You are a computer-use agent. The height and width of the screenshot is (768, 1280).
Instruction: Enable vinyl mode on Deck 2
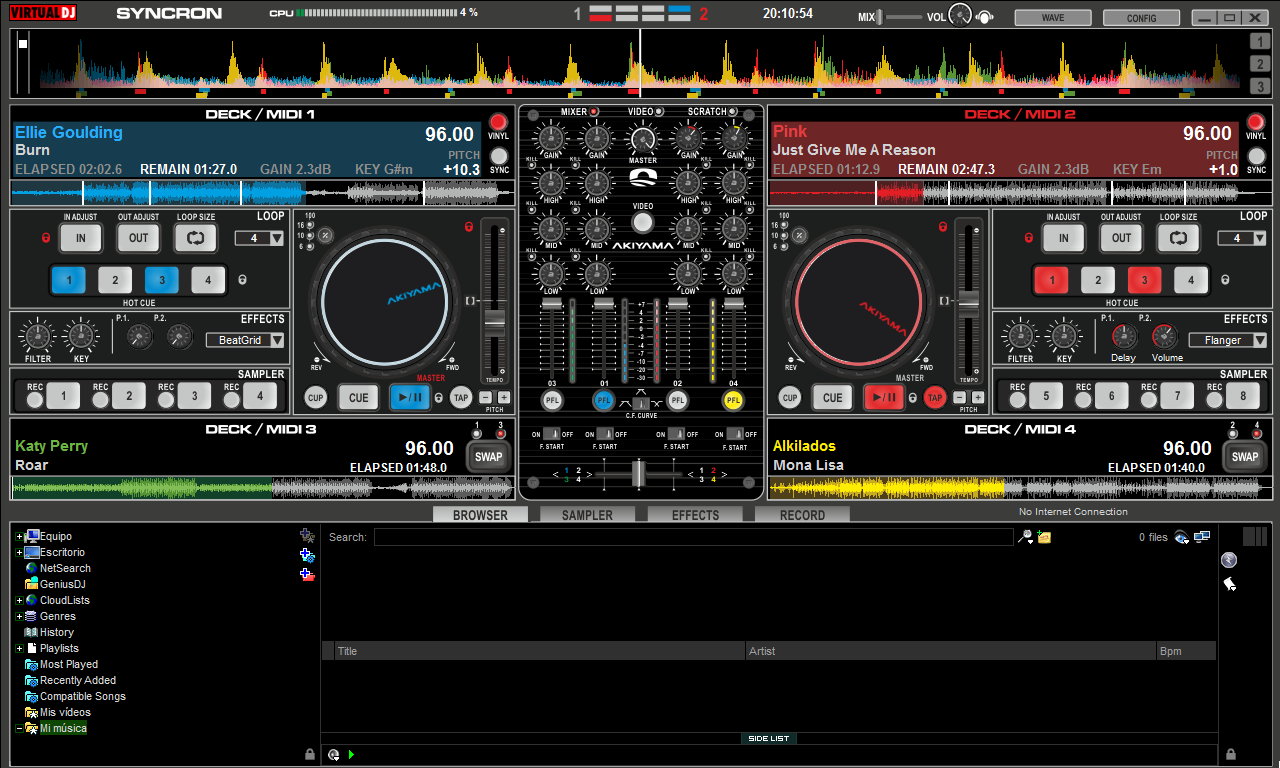point(1256,123)
